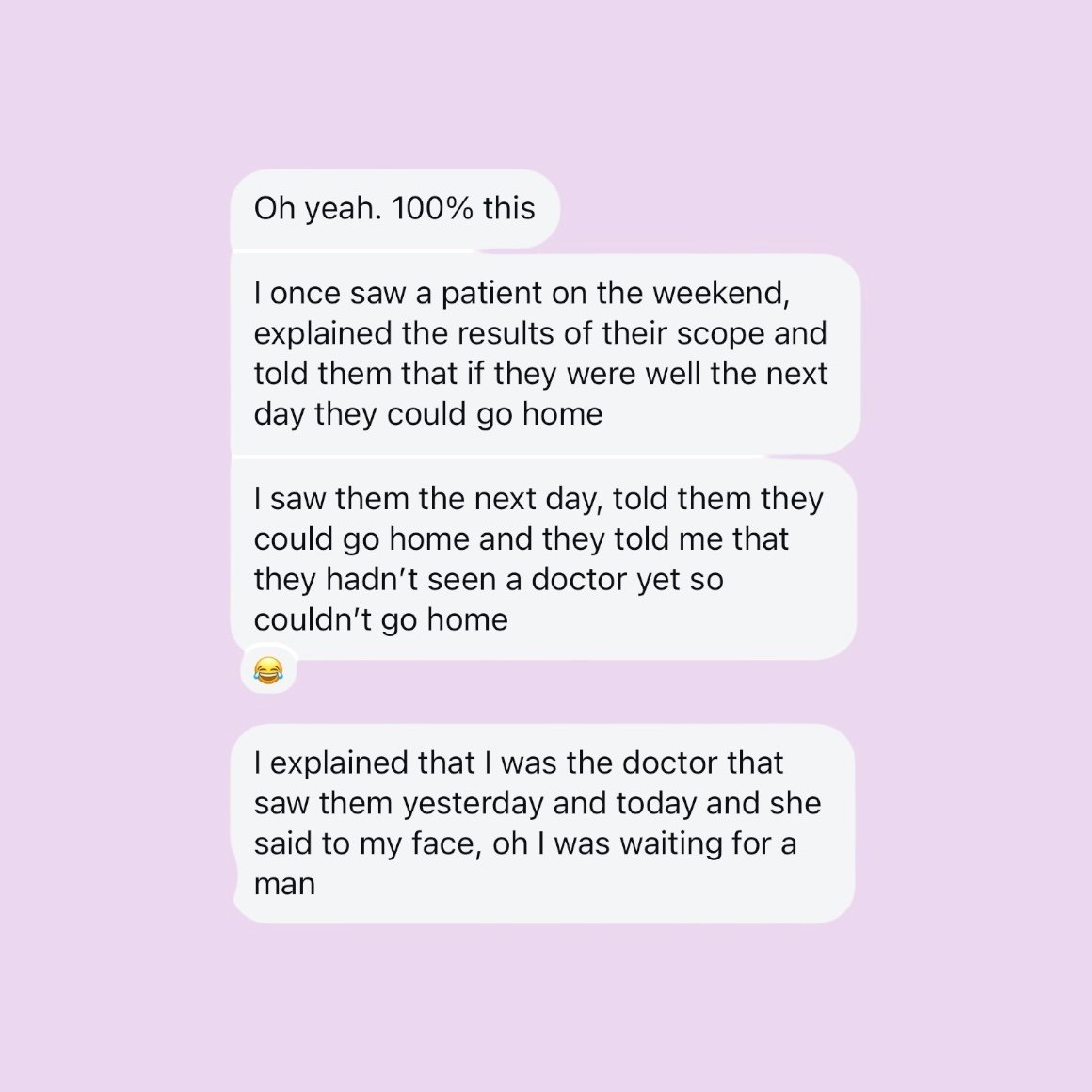
Task: Click the word 'man' in the last message
Action: coord(284,885)
